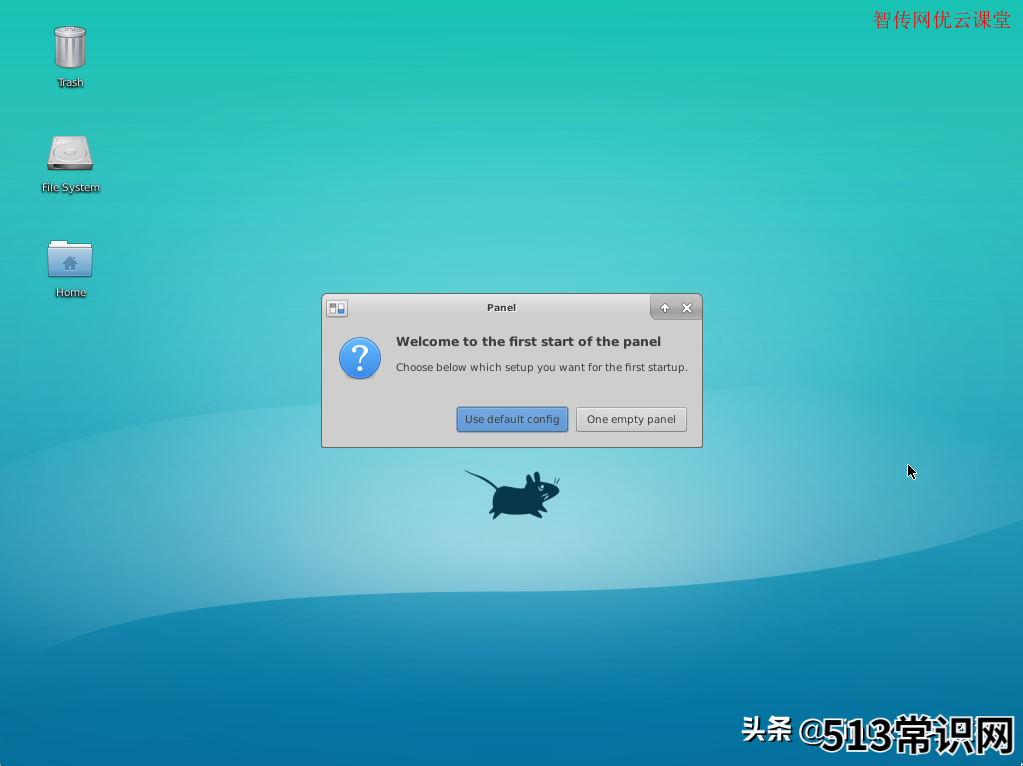The width and height of the screenshot is (1023, 766).
Task: Close the Panel dialog
Action: (x=687, y=308)
